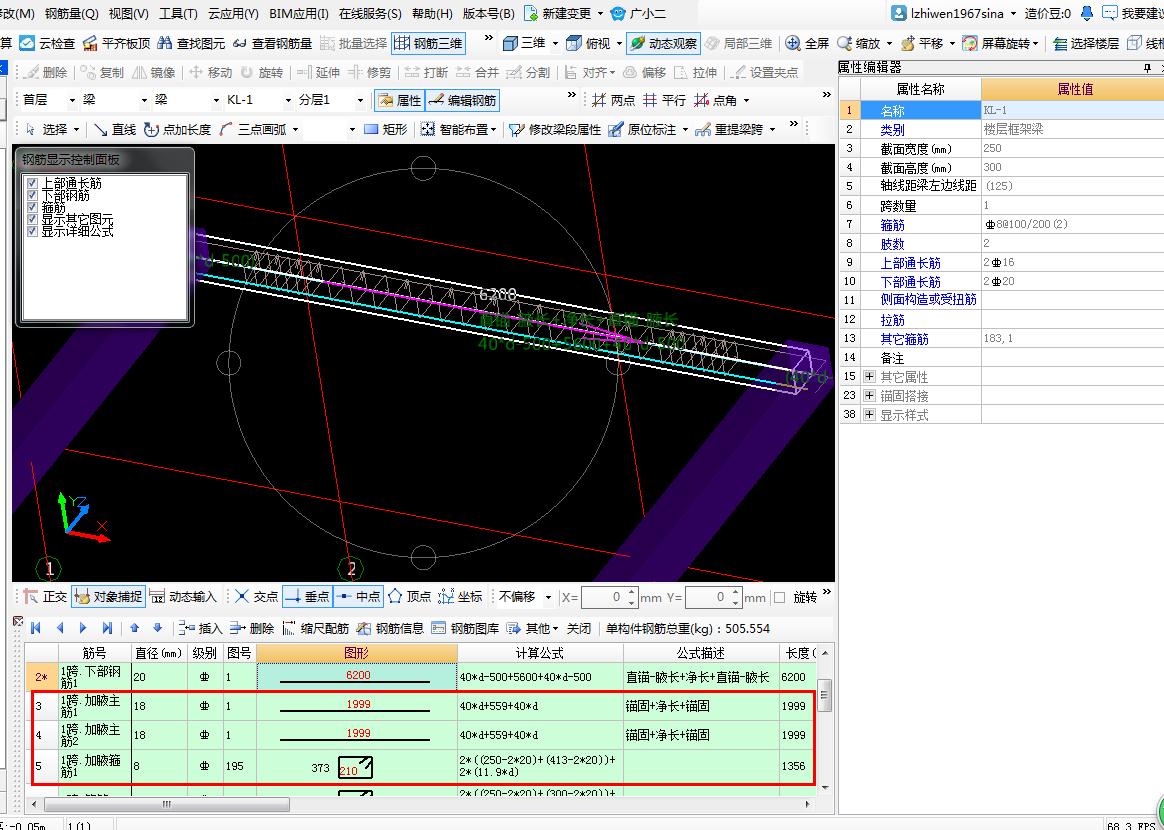
Task: Click the 镜像 mirror tool
Action: click(154, 72)
